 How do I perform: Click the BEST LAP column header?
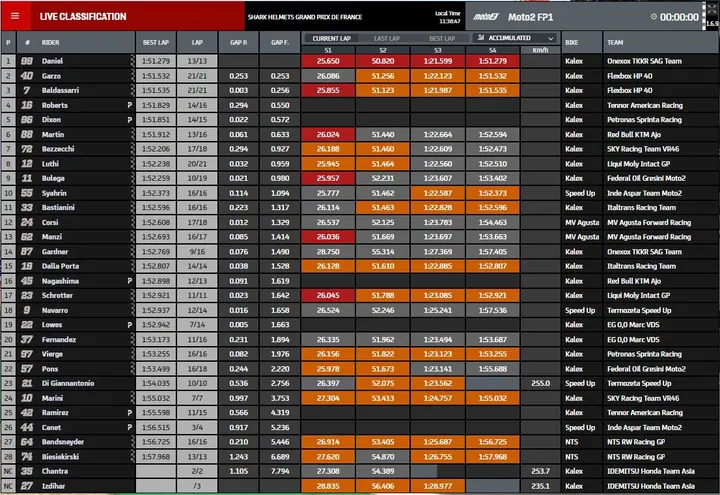[x=156, y=42]
